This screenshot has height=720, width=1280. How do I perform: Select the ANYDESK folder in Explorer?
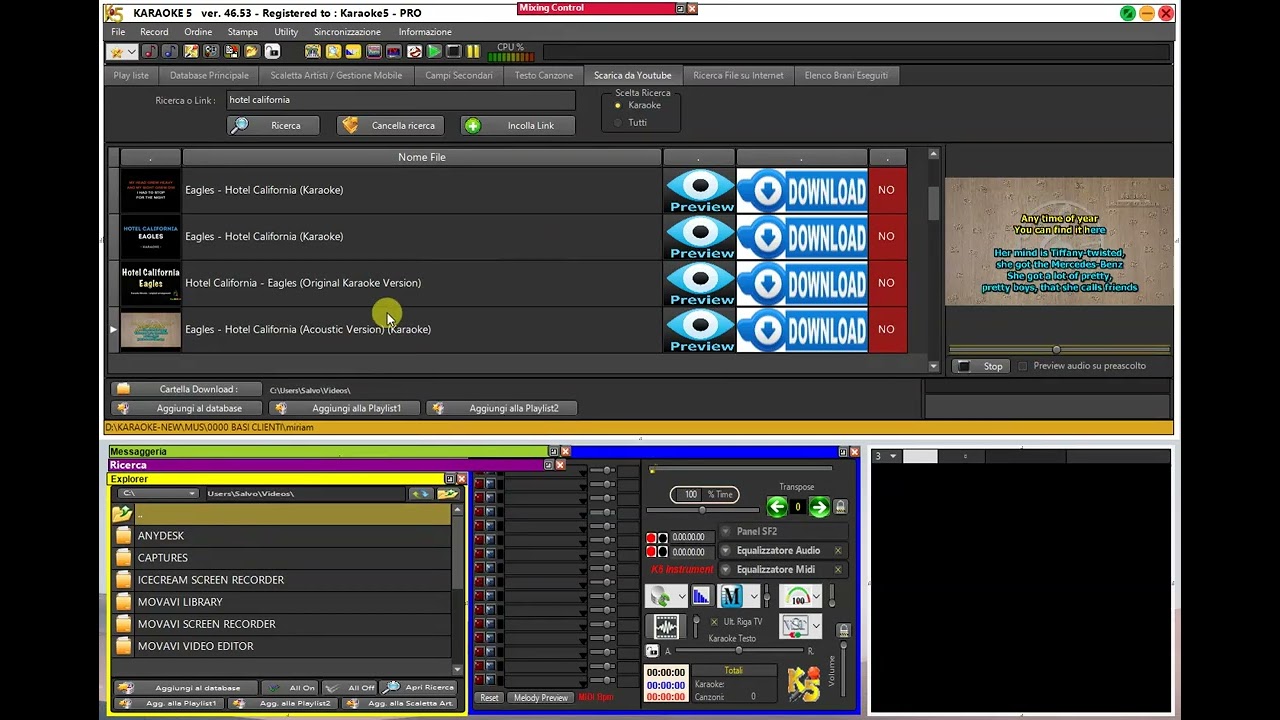point(281,536)
